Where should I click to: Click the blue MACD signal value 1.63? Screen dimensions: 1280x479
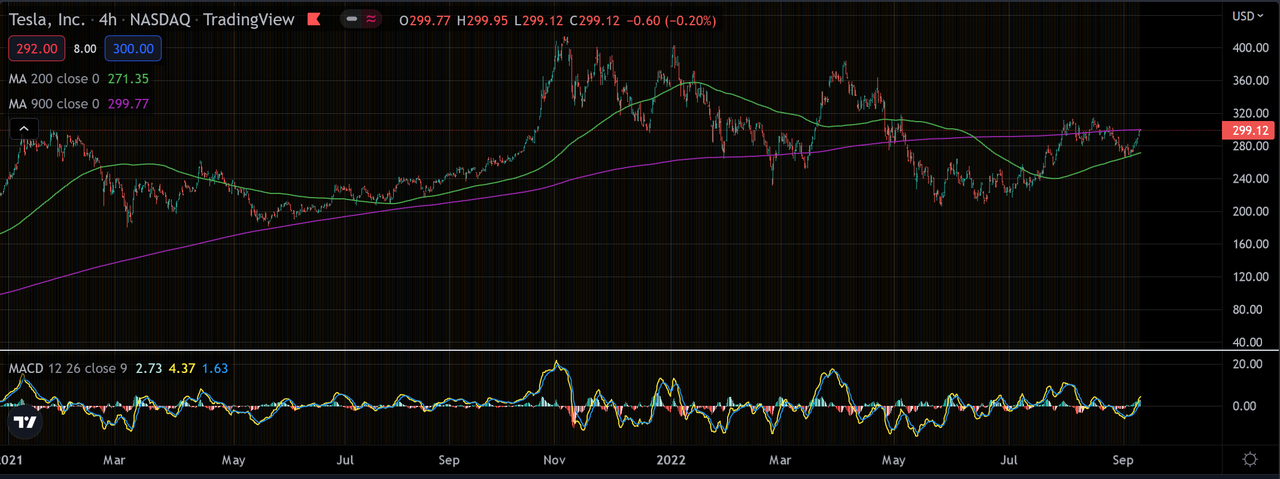[215, 369]
